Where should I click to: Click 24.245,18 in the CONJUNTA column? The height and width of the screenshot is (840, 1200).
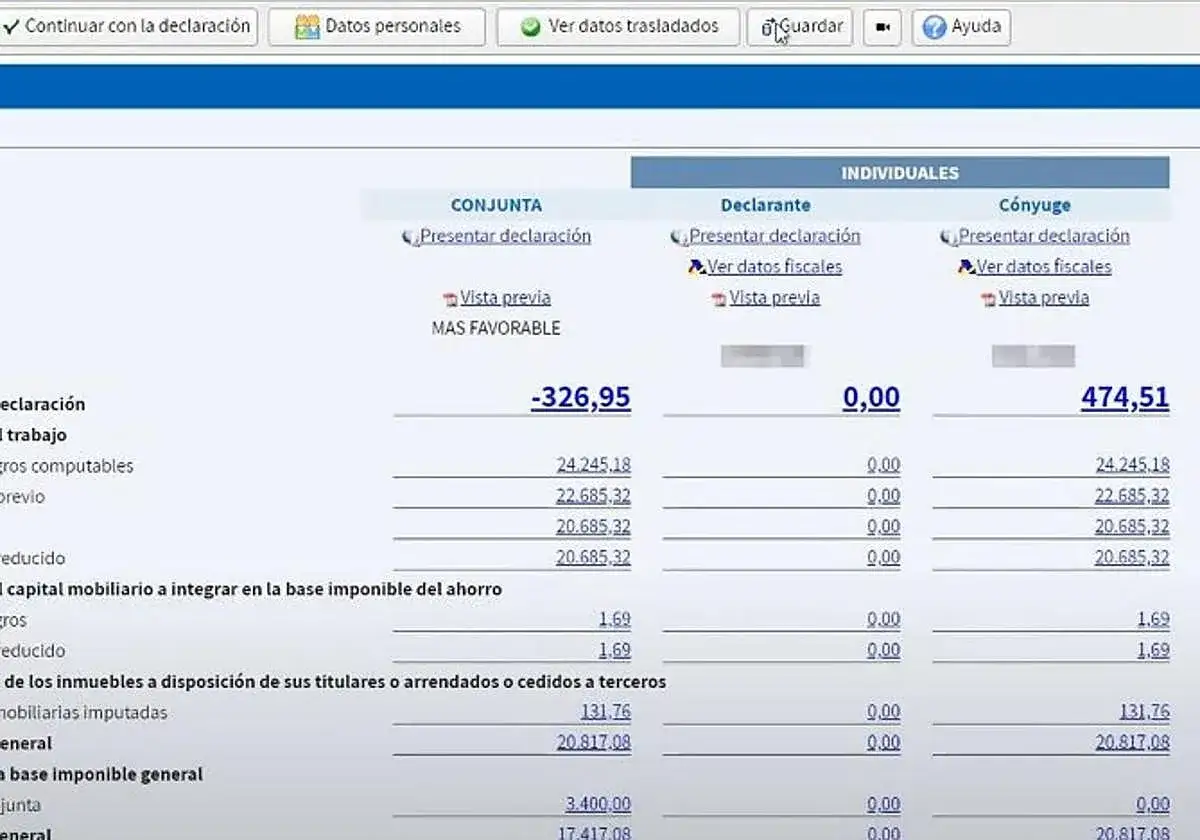(x=593, y=465)
